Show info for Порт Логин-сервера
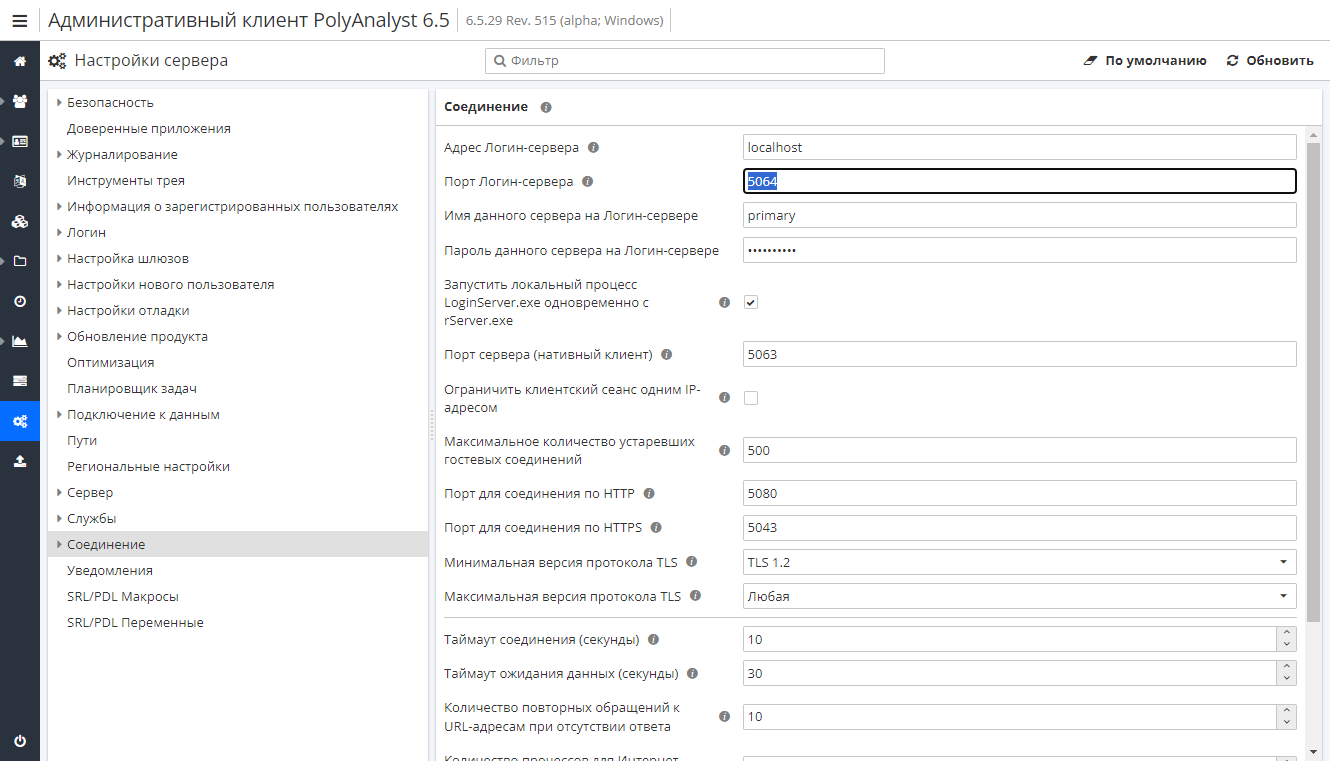 pyautogui.click(x=587, y=182)
